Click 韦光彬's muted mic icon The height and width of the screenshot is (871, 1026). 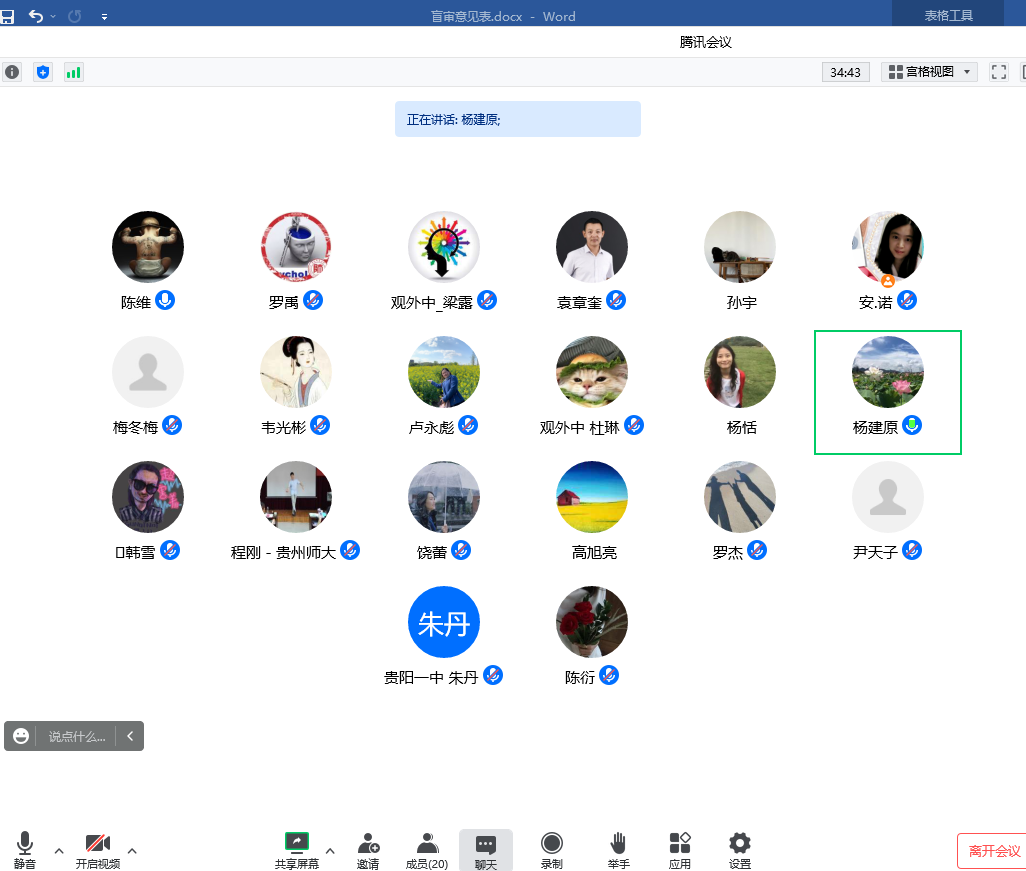319,425
